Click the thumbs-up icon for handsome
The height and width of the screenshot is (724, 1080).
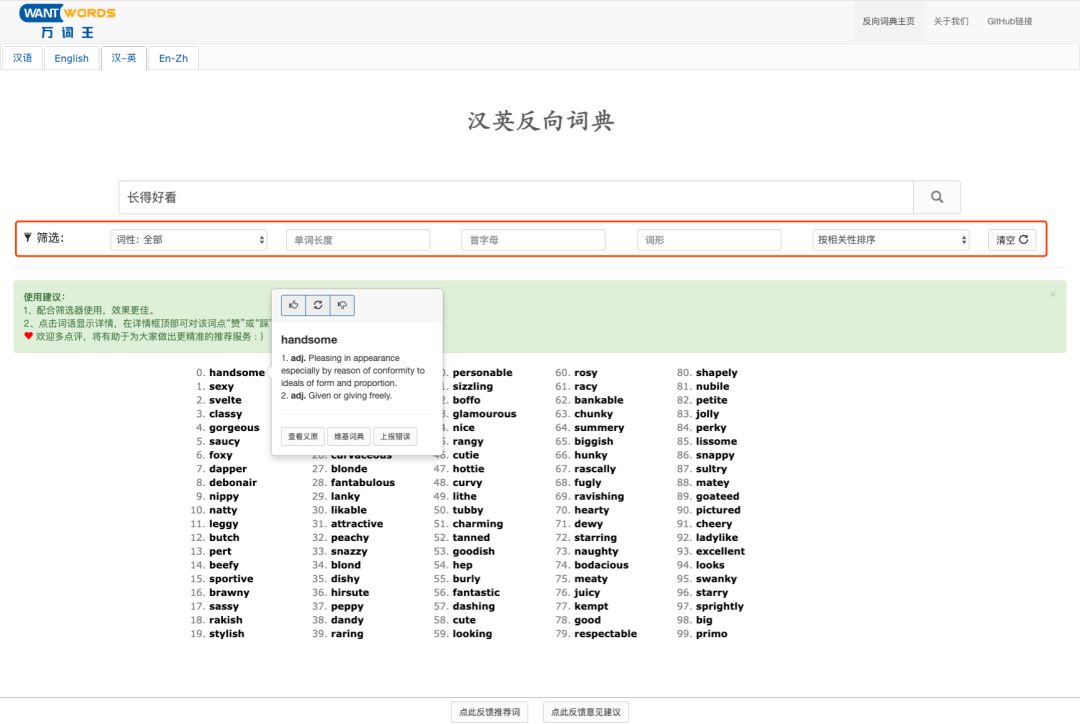pos(294,305)
